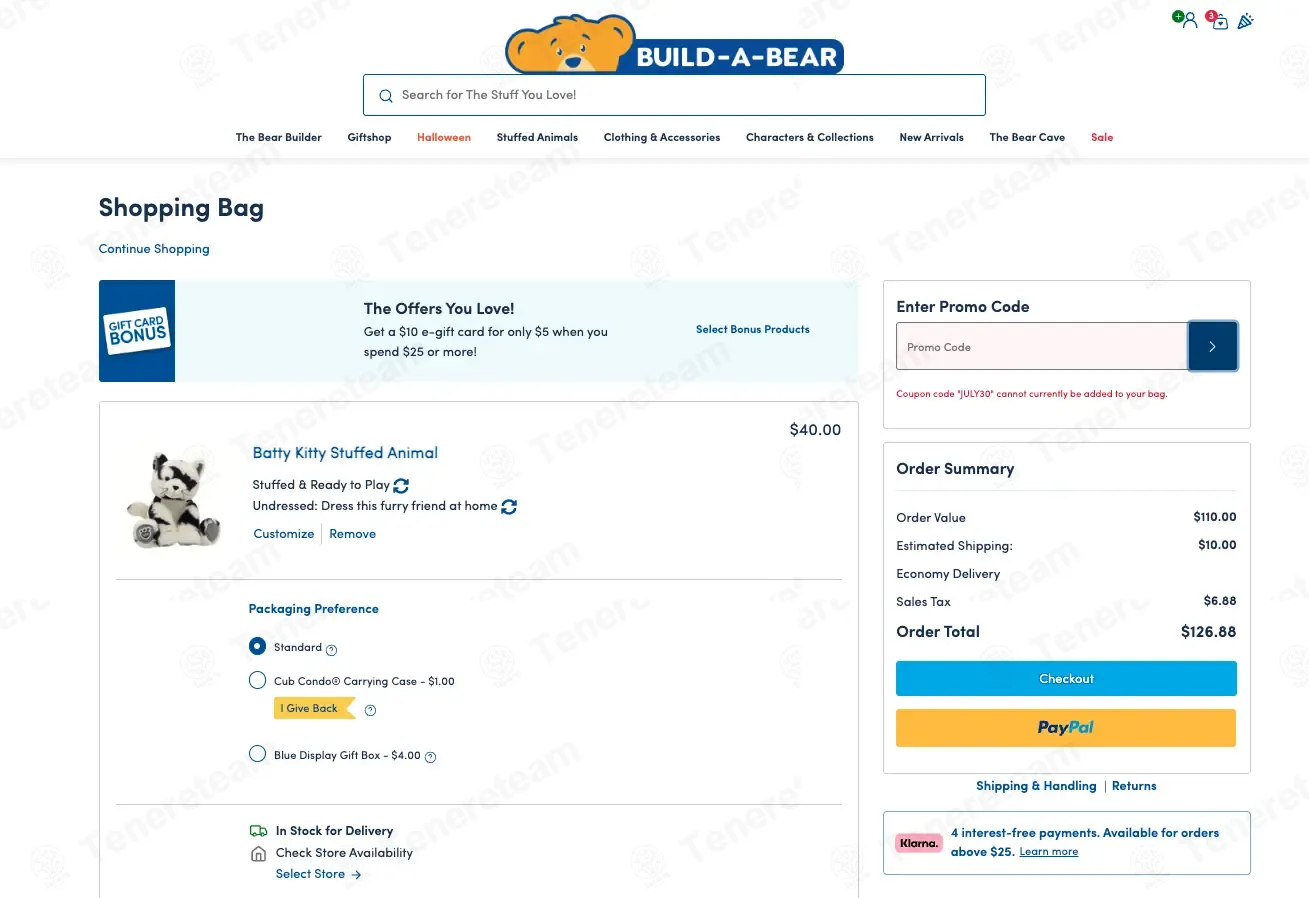This screenshot has height=898, width=1309.
Task: Click the Build-A-Bear logo
Action: click(675, 45)
